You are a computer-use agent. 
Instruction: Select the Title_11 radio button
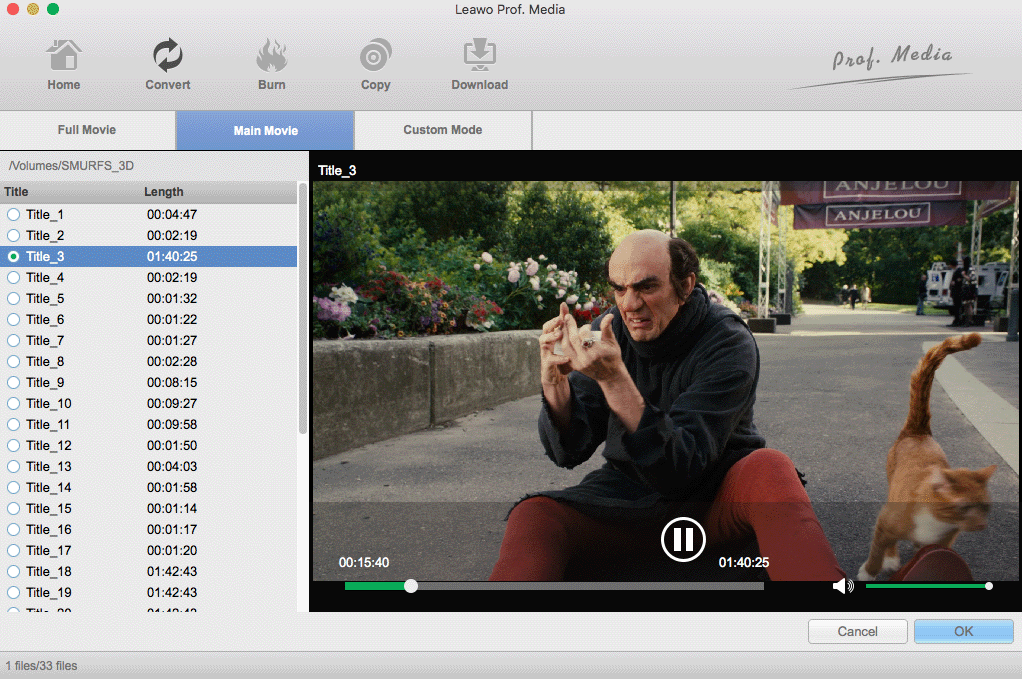(14, 424)
